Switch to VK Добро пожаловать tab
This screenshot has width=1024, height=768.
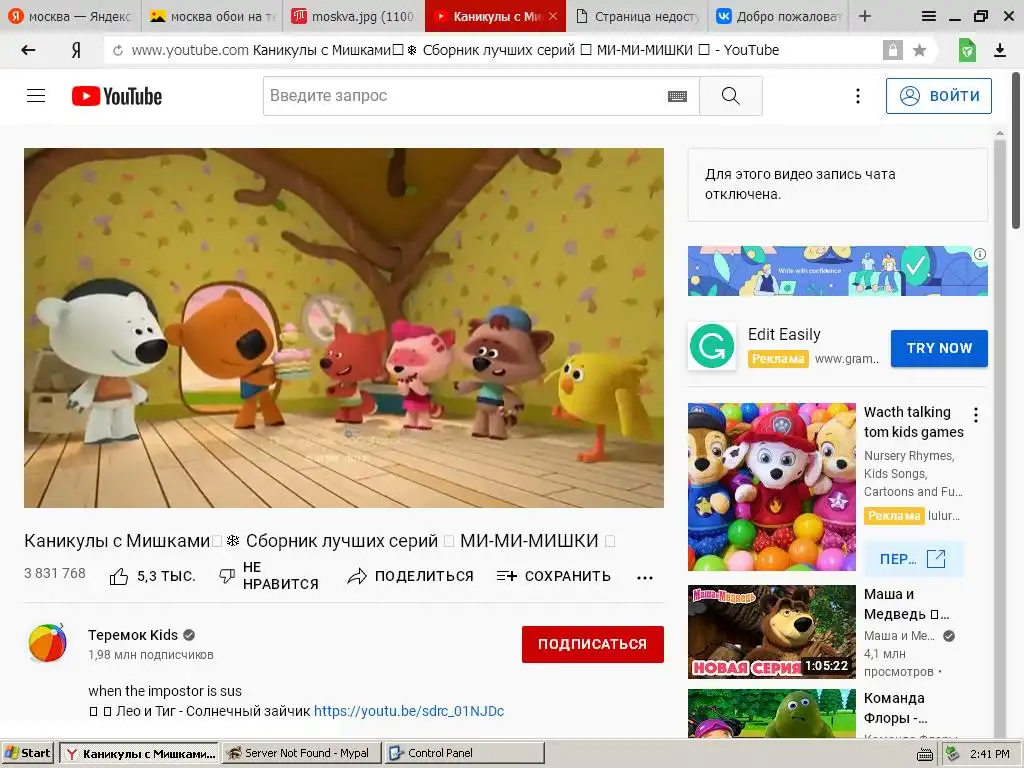pyautogui.click(x=778, y=16)
